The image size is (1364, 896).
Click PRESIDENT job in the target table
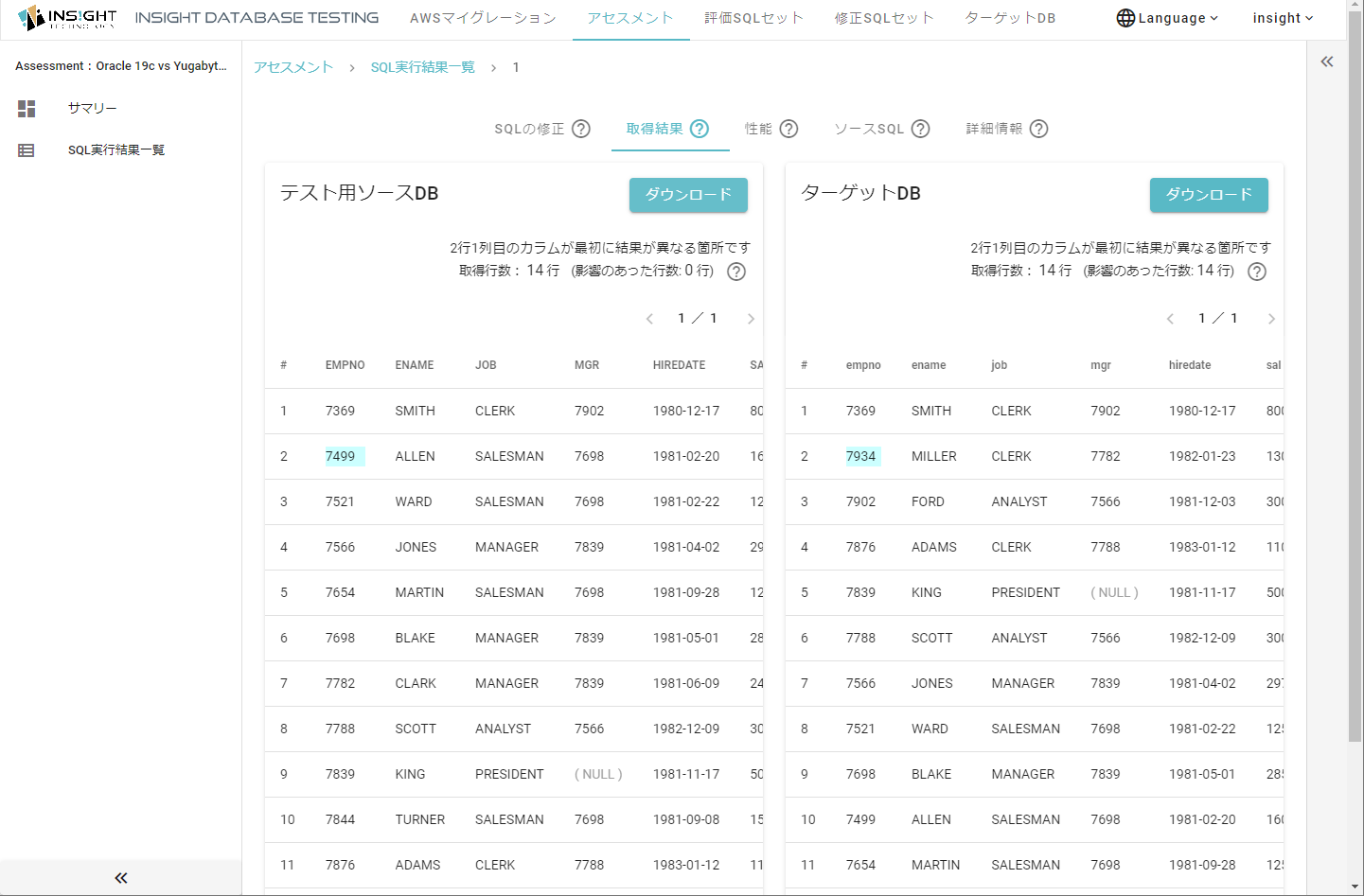point(1026,592)
